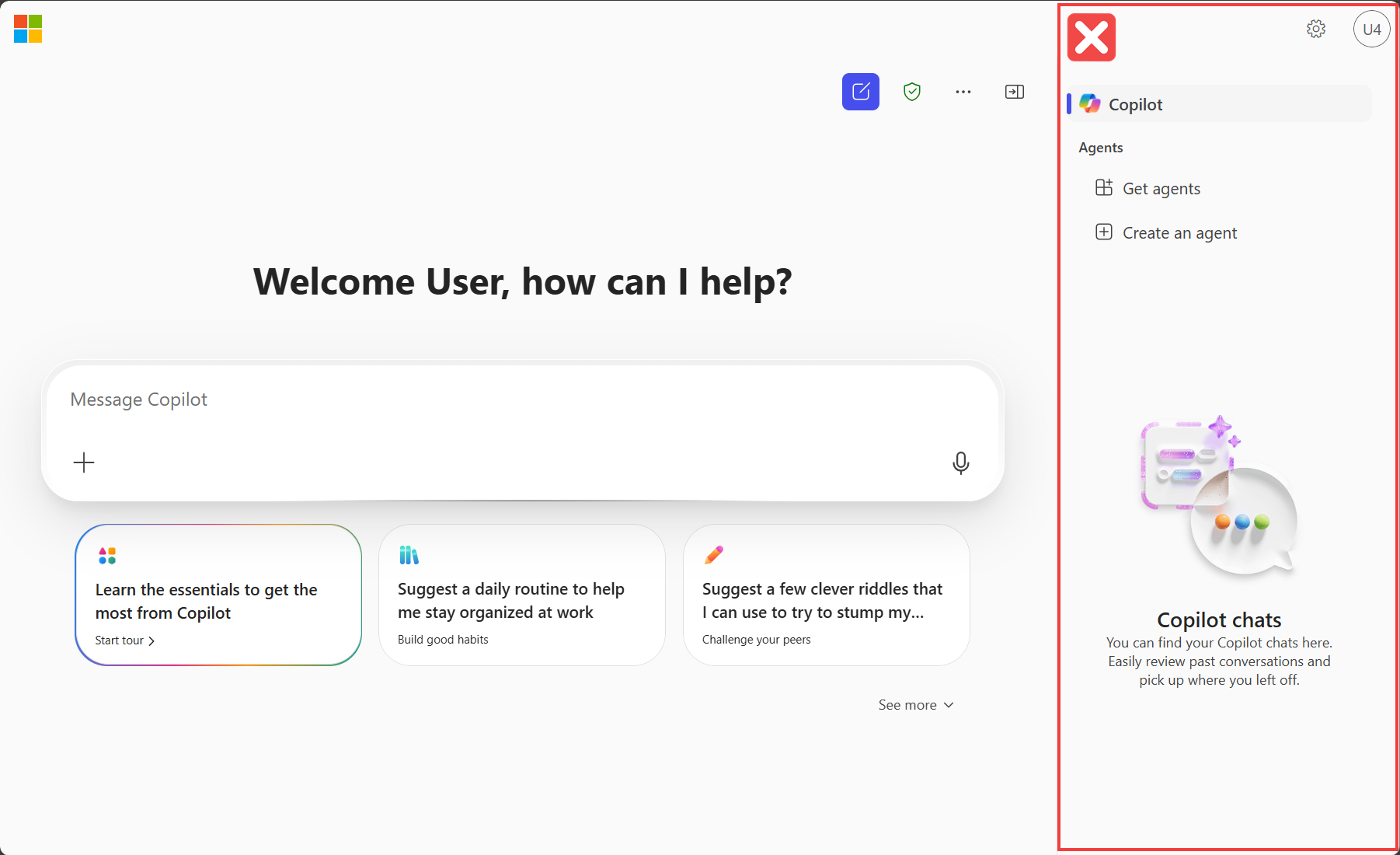Open the three-dot more options menu
The width and height of the screenshot is (1400, 855).
tap(963, 92)
